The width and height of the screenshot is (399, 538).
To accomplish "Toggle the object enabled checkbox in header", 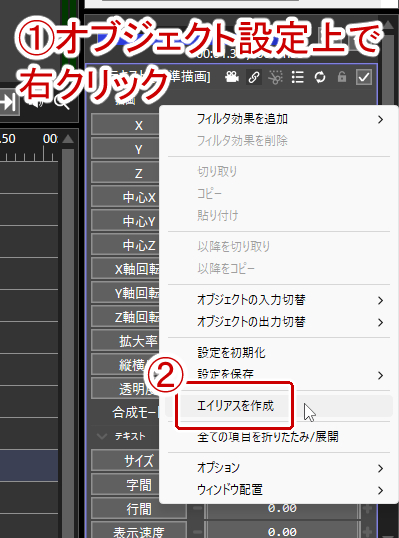I will [363, 77].
